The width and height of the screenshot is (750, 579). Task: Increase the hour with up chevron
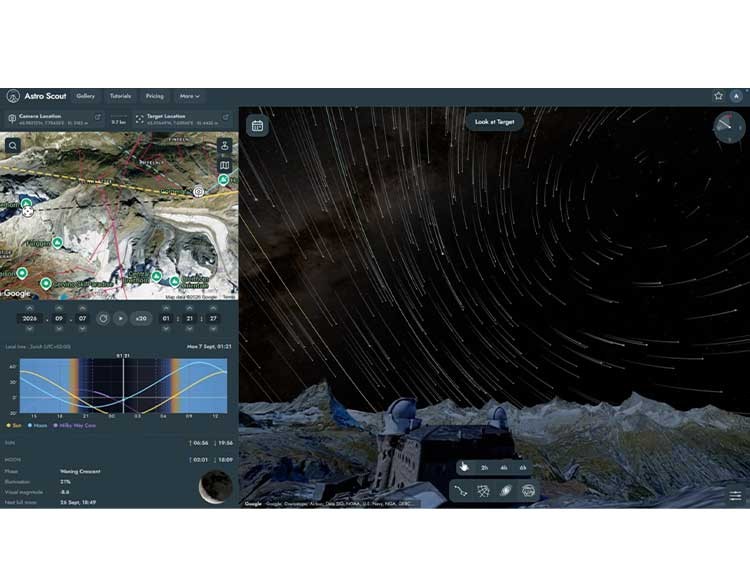coord(166,308)
